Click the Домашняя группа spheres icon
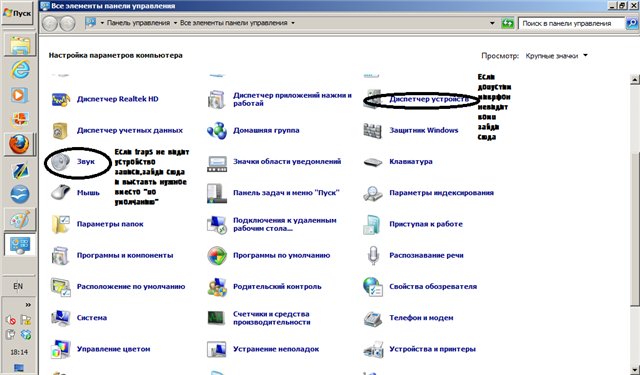 point(217,131)
